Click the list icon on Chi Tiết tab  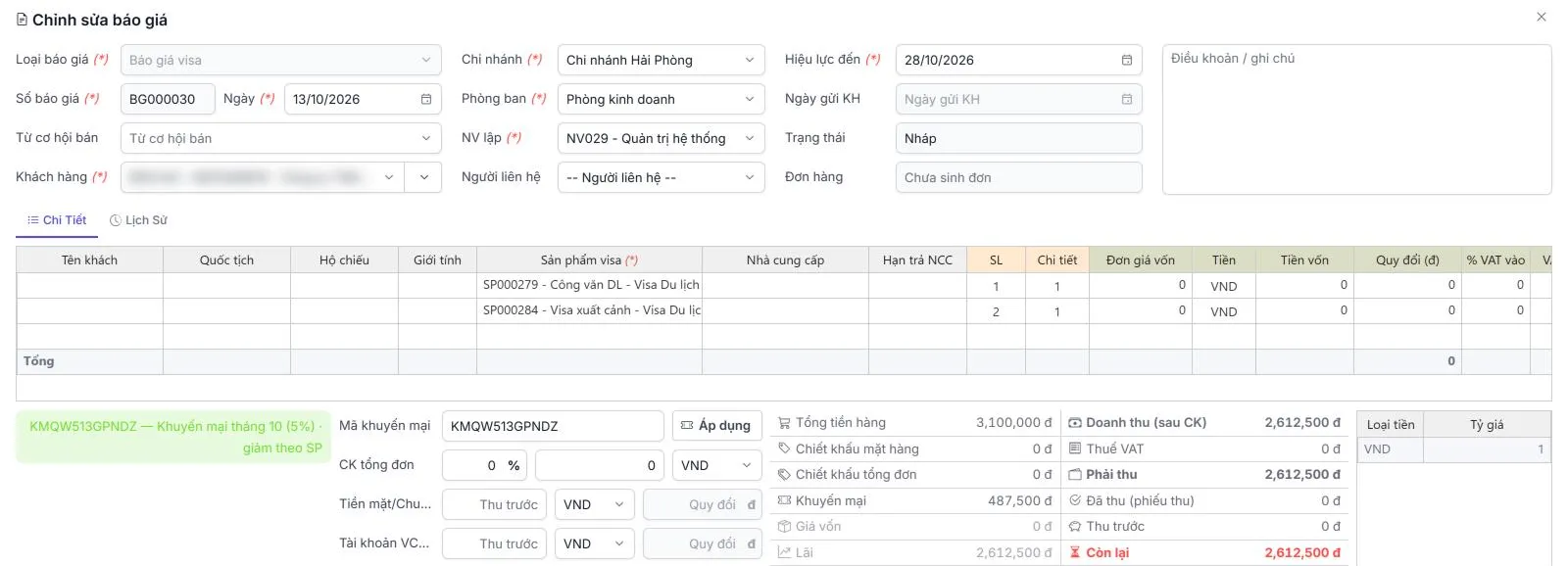coord(33,220)
